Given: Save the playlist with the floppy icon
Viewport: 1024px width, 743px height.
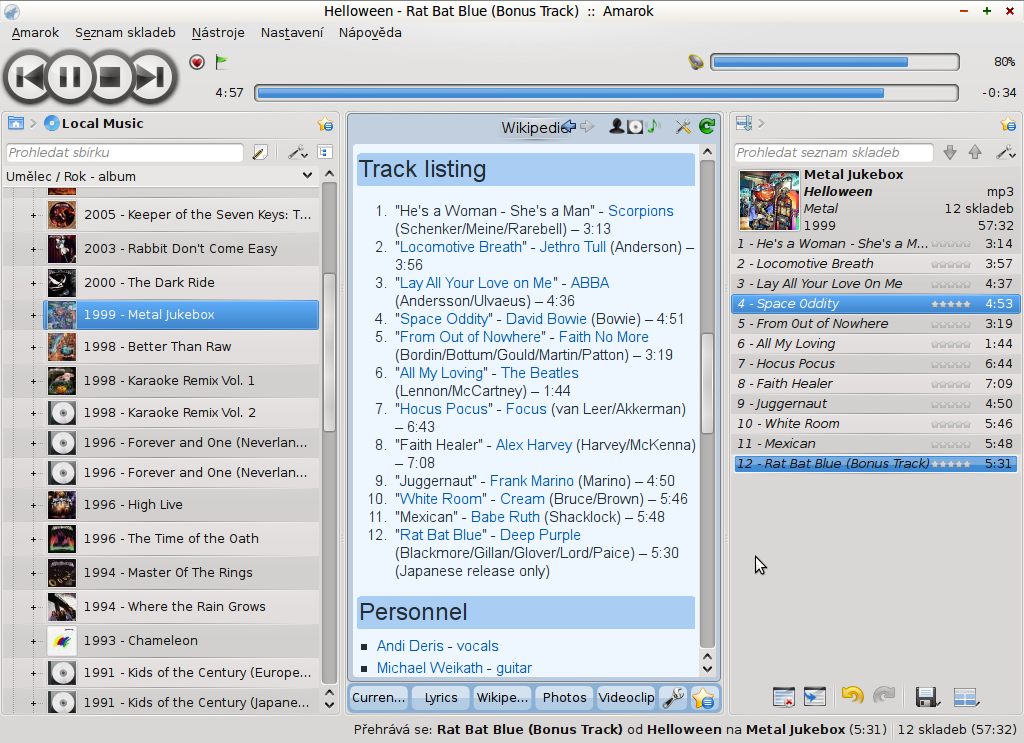Looking at the screenshot, I should point(927,697).
